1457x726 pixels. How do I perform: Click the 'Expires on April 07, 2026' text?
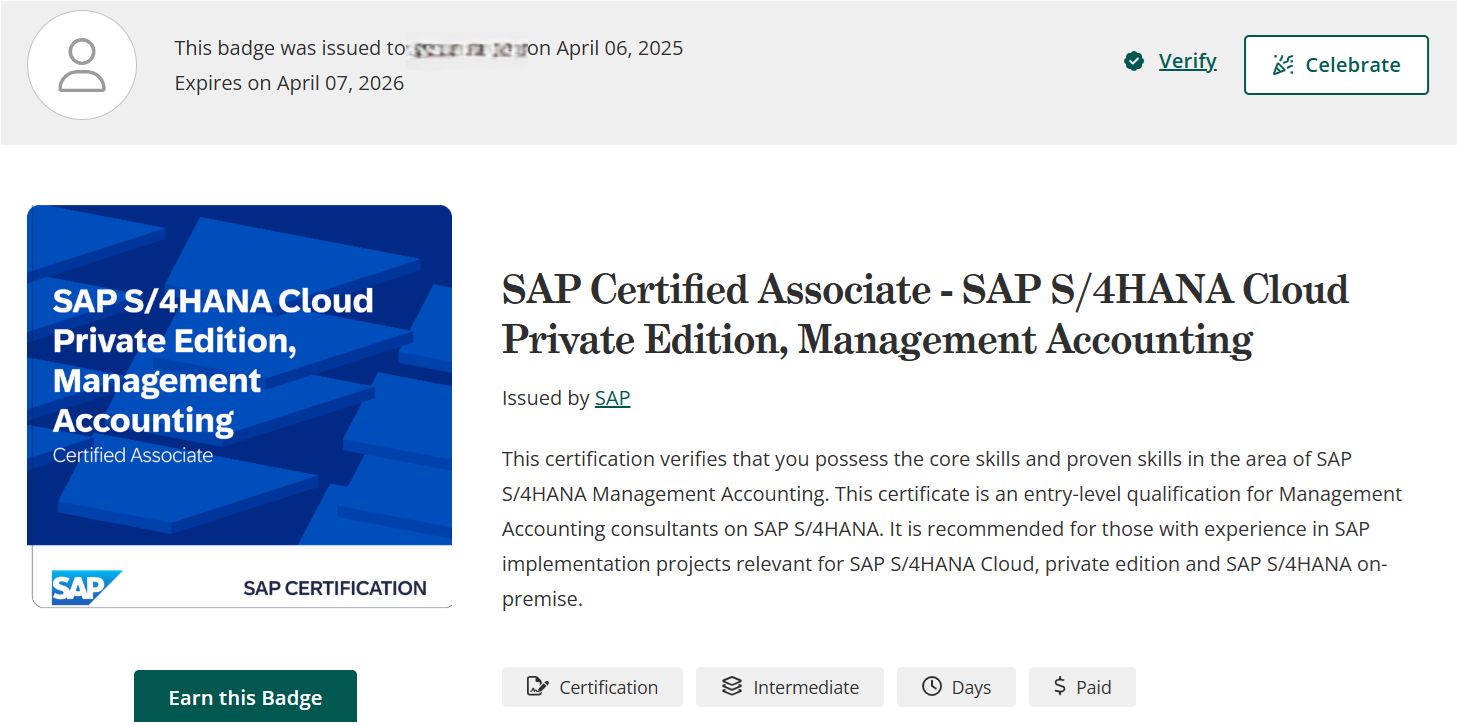pyautogui.click(x=289, y=83)
